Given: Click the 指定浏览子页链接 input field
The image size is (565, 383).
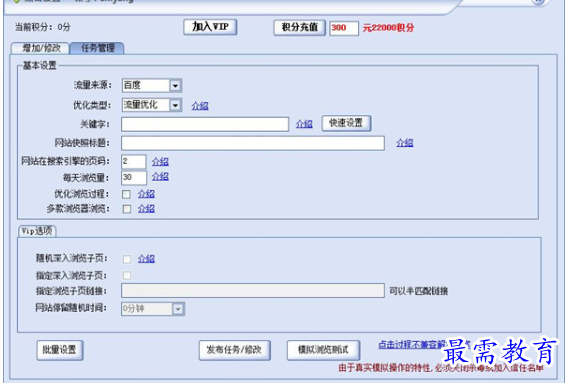Looking at the screenshot, I should (253, 291).
